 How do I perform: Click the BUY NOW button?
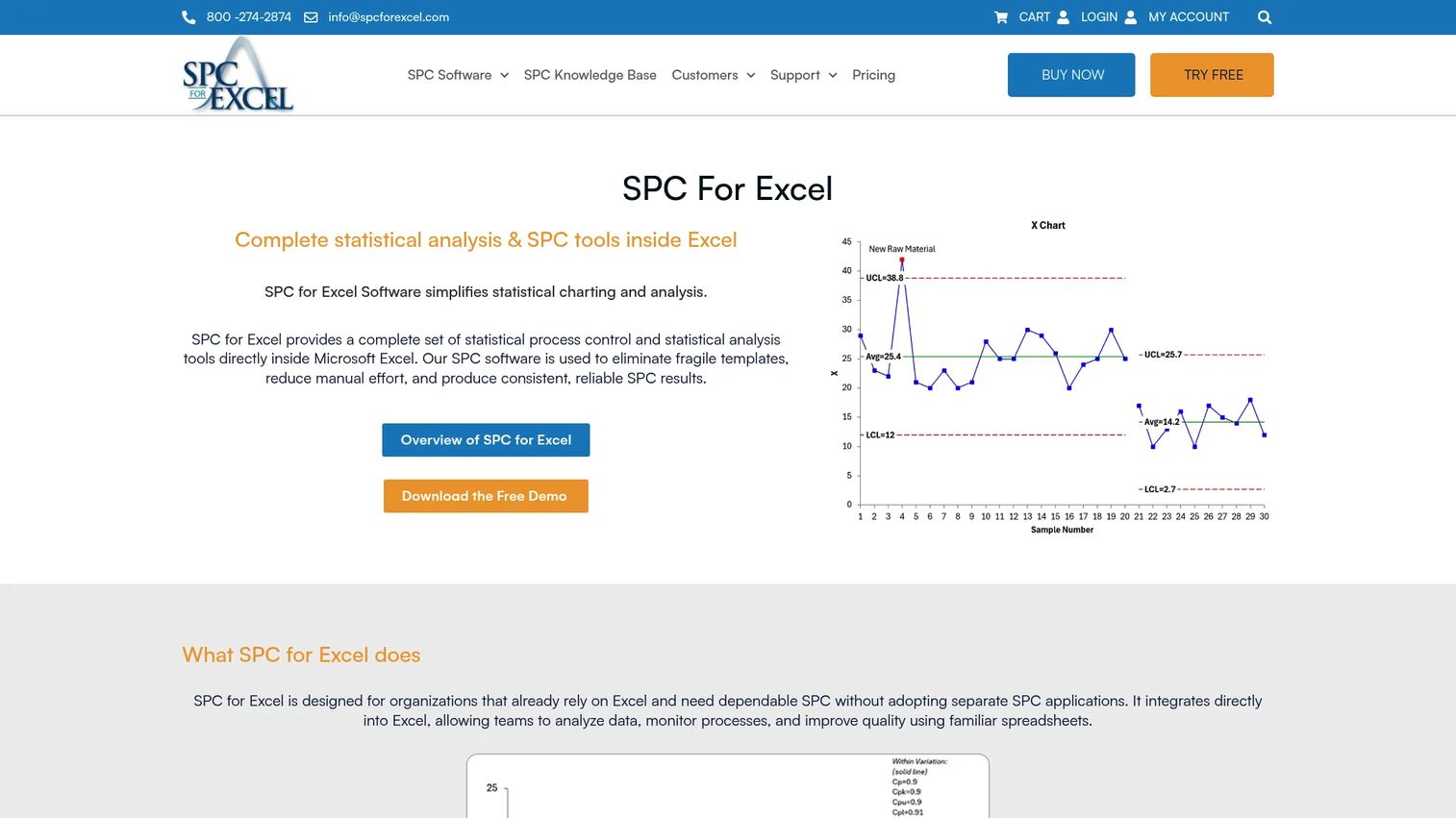coord(1071,75)
